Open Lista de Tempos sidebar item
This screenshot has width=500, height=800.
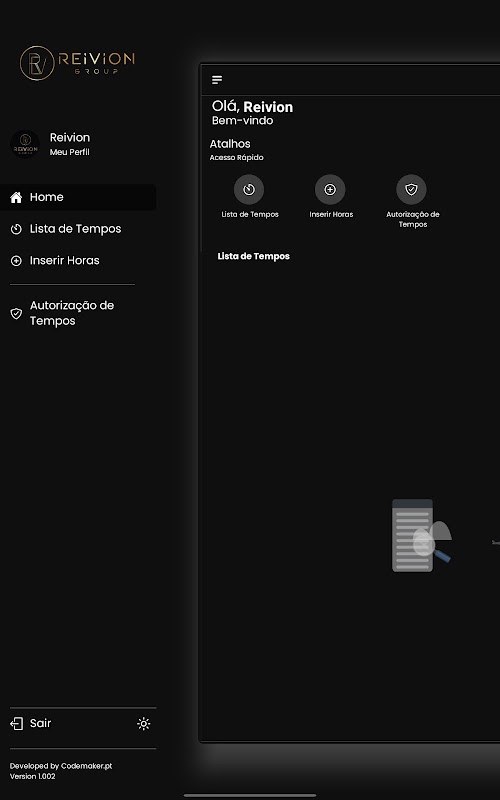click(x=76, y=229)
